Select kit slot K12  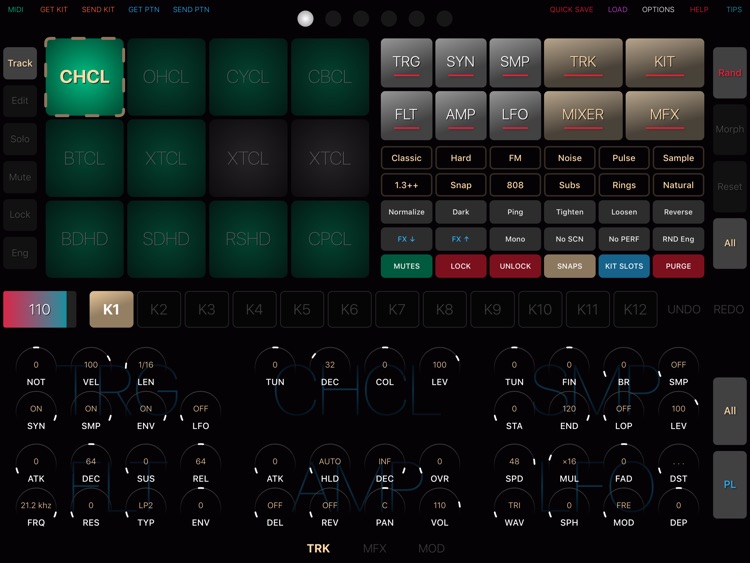pyautogui.click(x=635, y=309)
